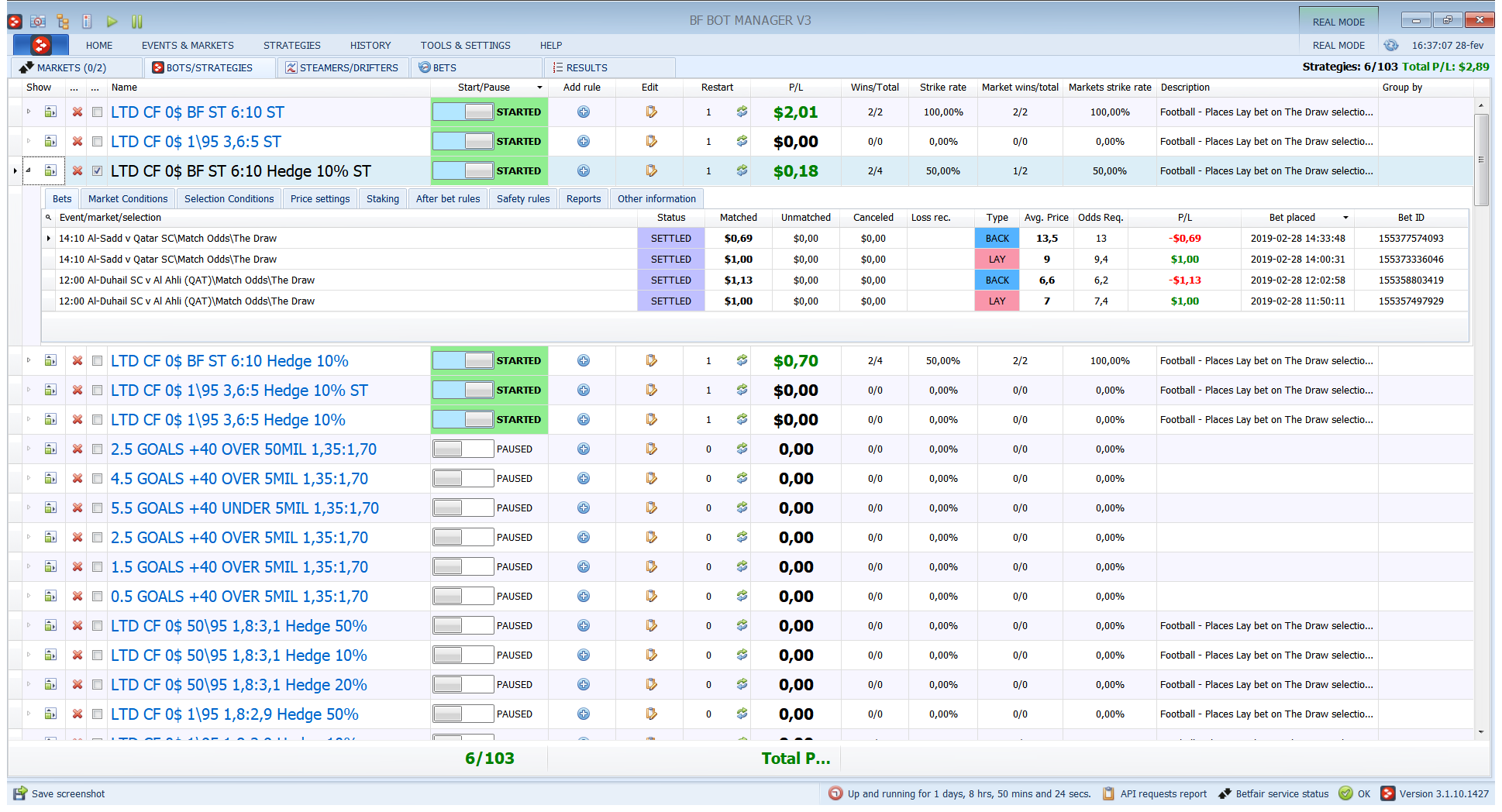Start strategy 2.5 GOALS +40 OVER 50MIL
This screenshot has width=1502, height=812.
[463, 449]
